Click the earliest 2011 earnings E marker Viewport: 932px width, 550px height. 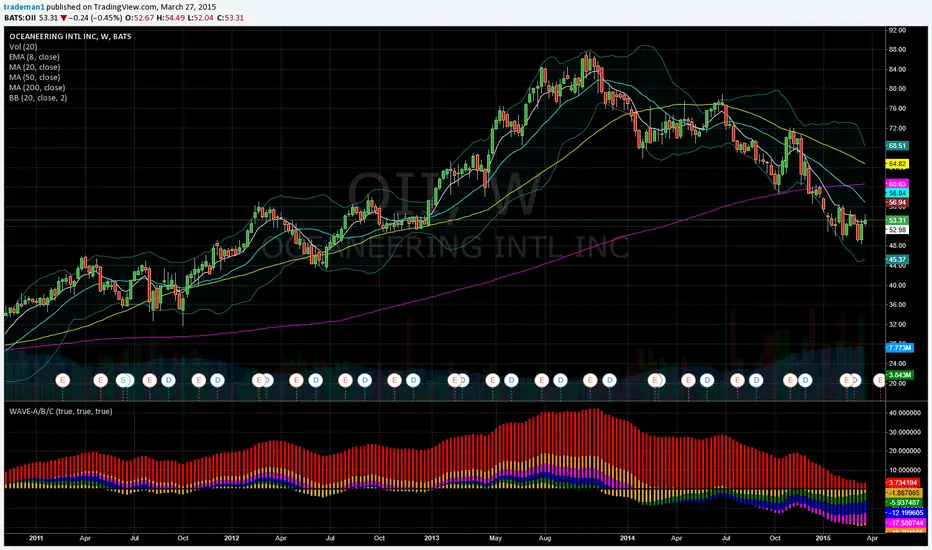(x=62, y=380)
